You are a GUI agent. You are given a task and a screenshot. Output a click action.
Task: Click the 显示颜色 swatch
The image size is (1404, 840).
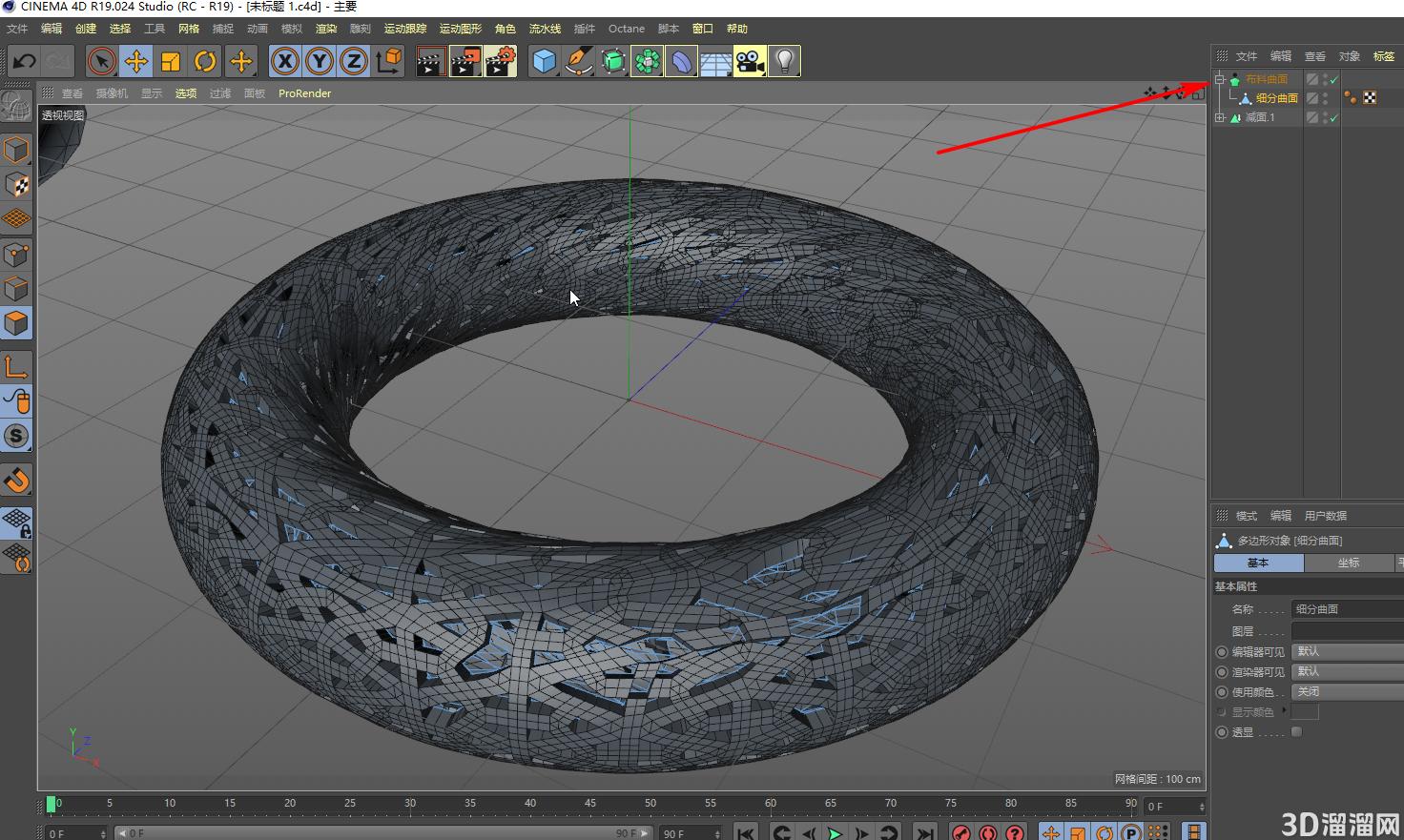(x=1305, y=712)
